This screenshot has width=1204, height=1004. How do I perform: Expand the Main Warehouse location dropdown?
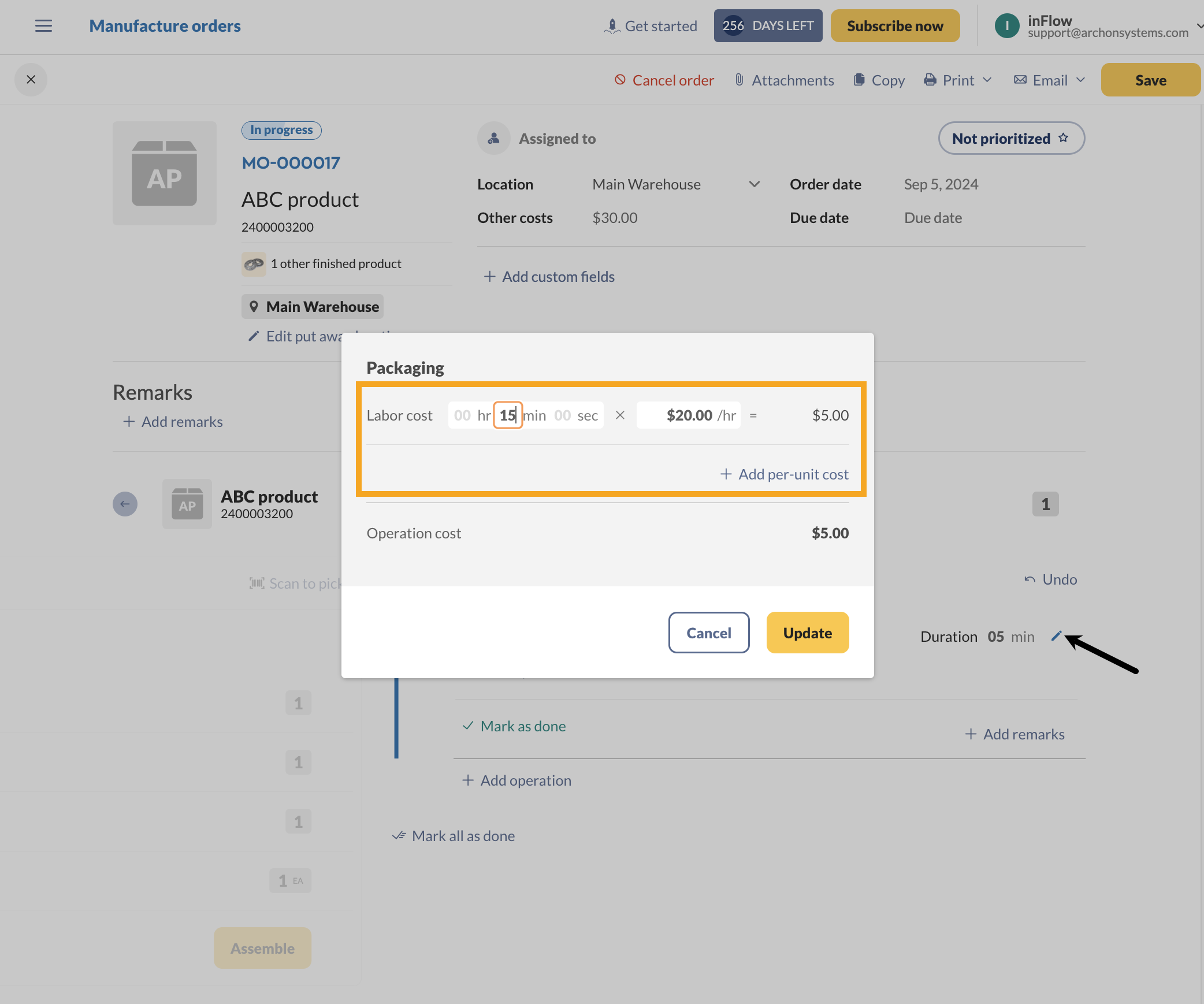pos(754,184)
